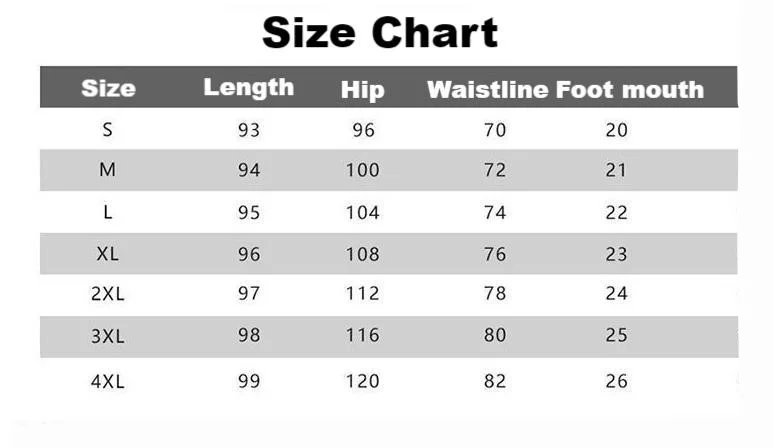Click the XL size row label
774x448 pixels.
pos(108,254)
